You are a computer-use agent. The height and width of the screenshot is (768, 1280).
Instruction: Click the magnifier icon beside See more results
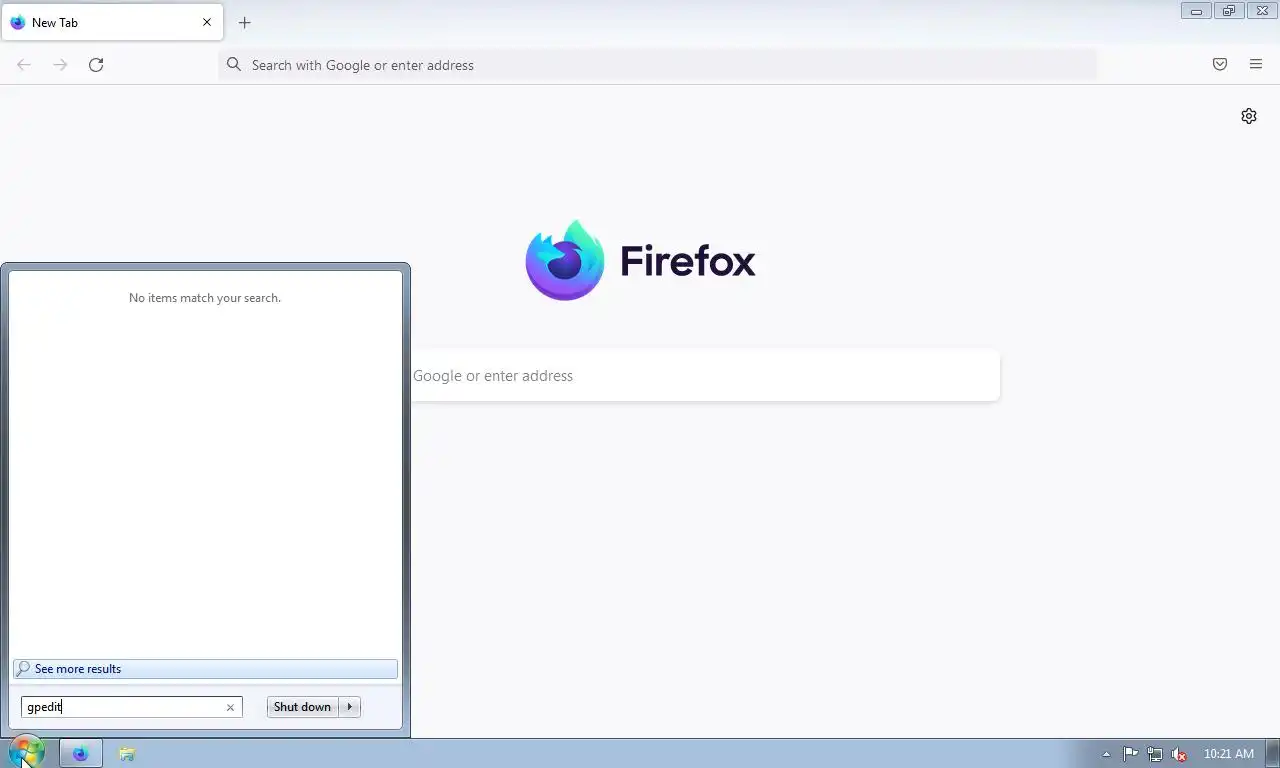tap(23, 669)
